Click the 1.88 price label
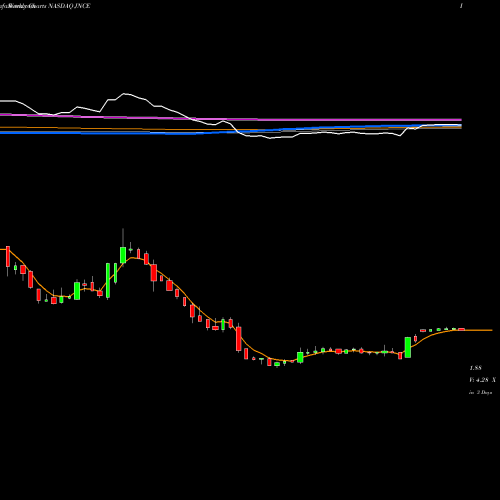The height and width of the screenshot is (500, 500). pos(475,368)
